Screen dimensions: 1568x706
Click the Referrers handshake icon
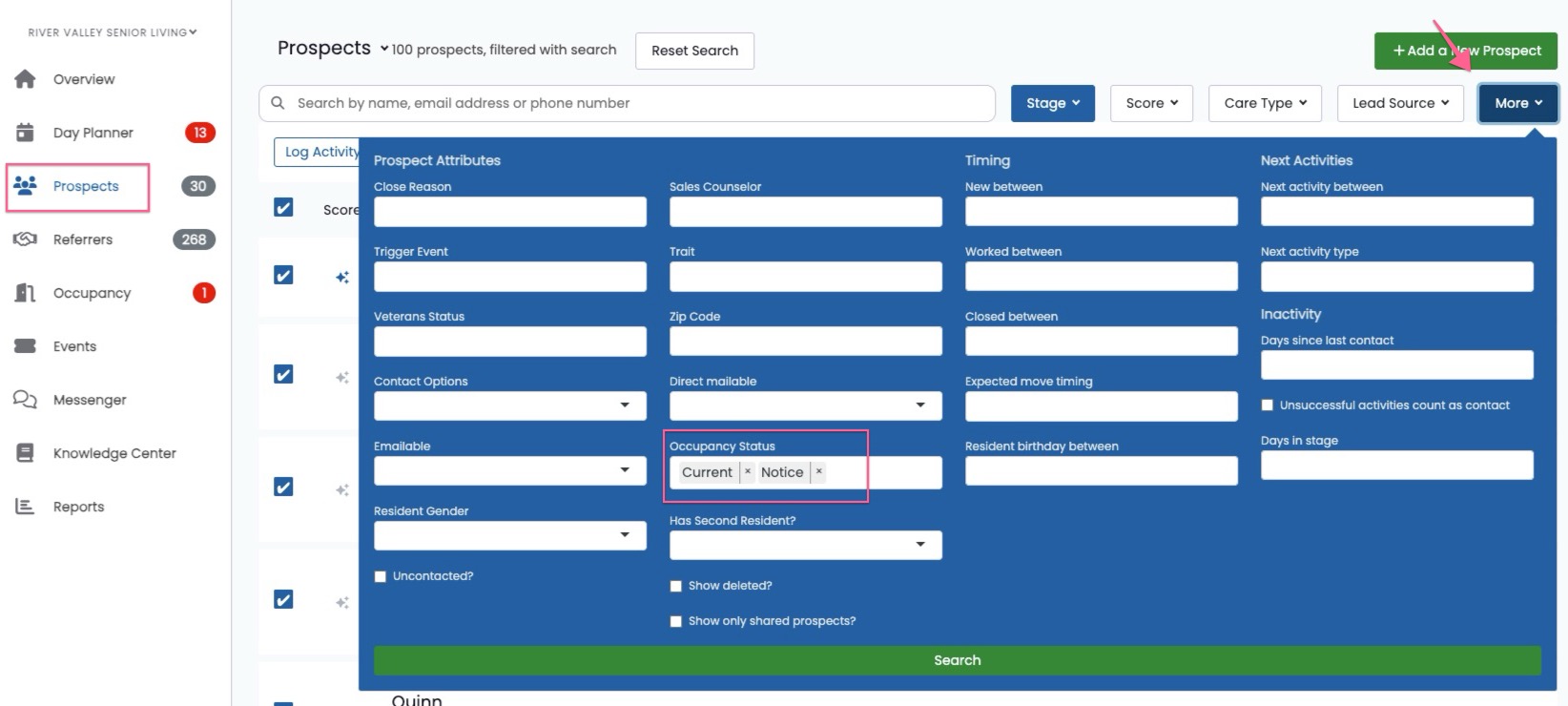pos(26,239)
